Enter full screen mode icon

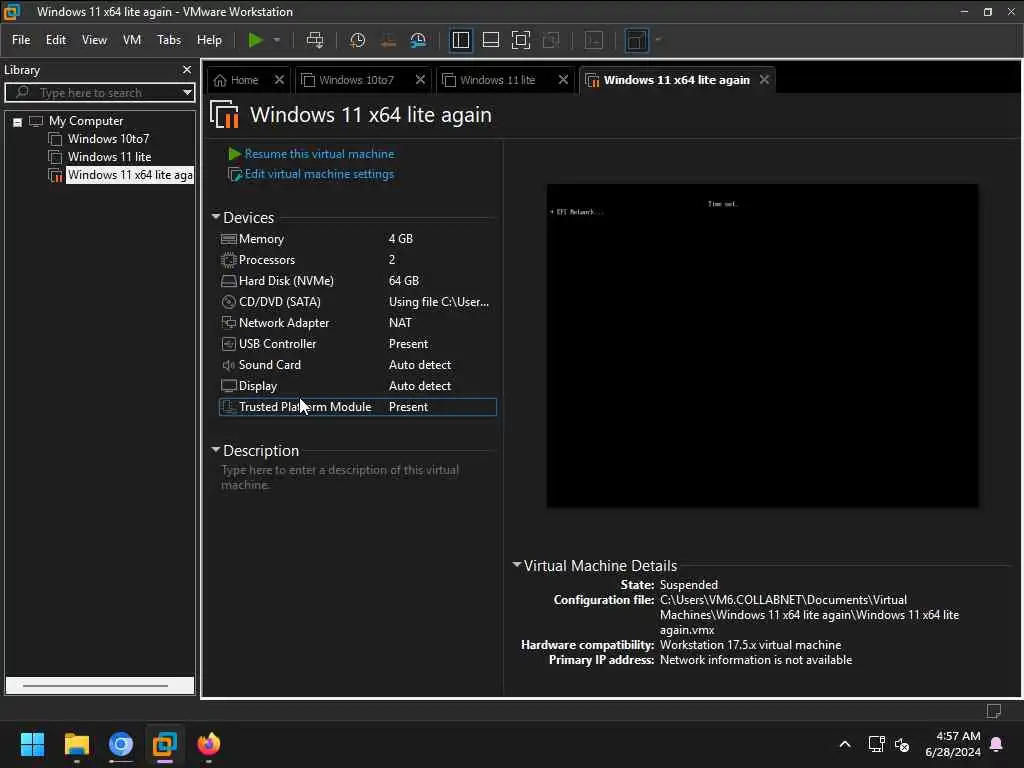coord(520,40)
